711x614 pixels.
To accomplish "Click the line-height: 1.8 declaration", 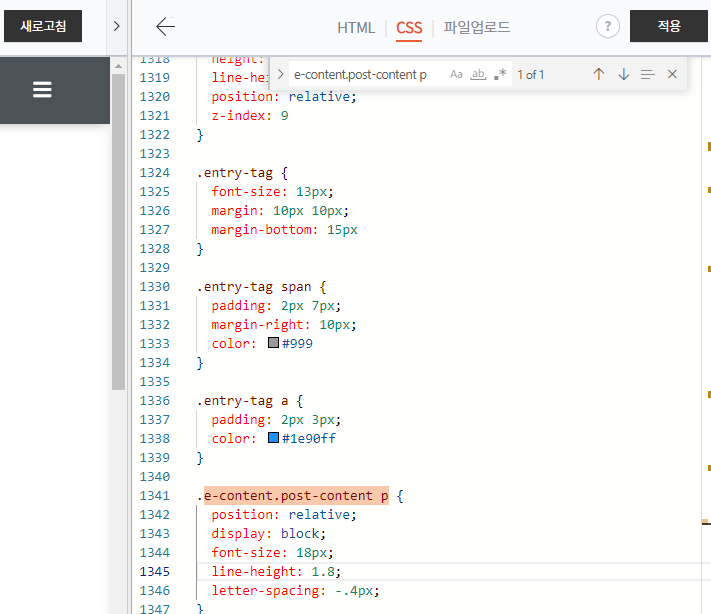I will coord(276,572).
